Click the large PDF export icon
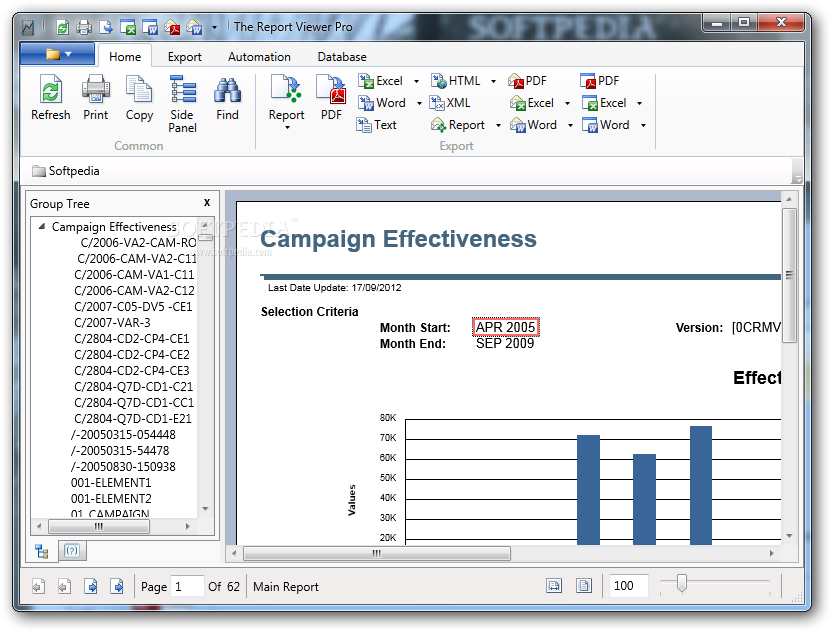 331,89
